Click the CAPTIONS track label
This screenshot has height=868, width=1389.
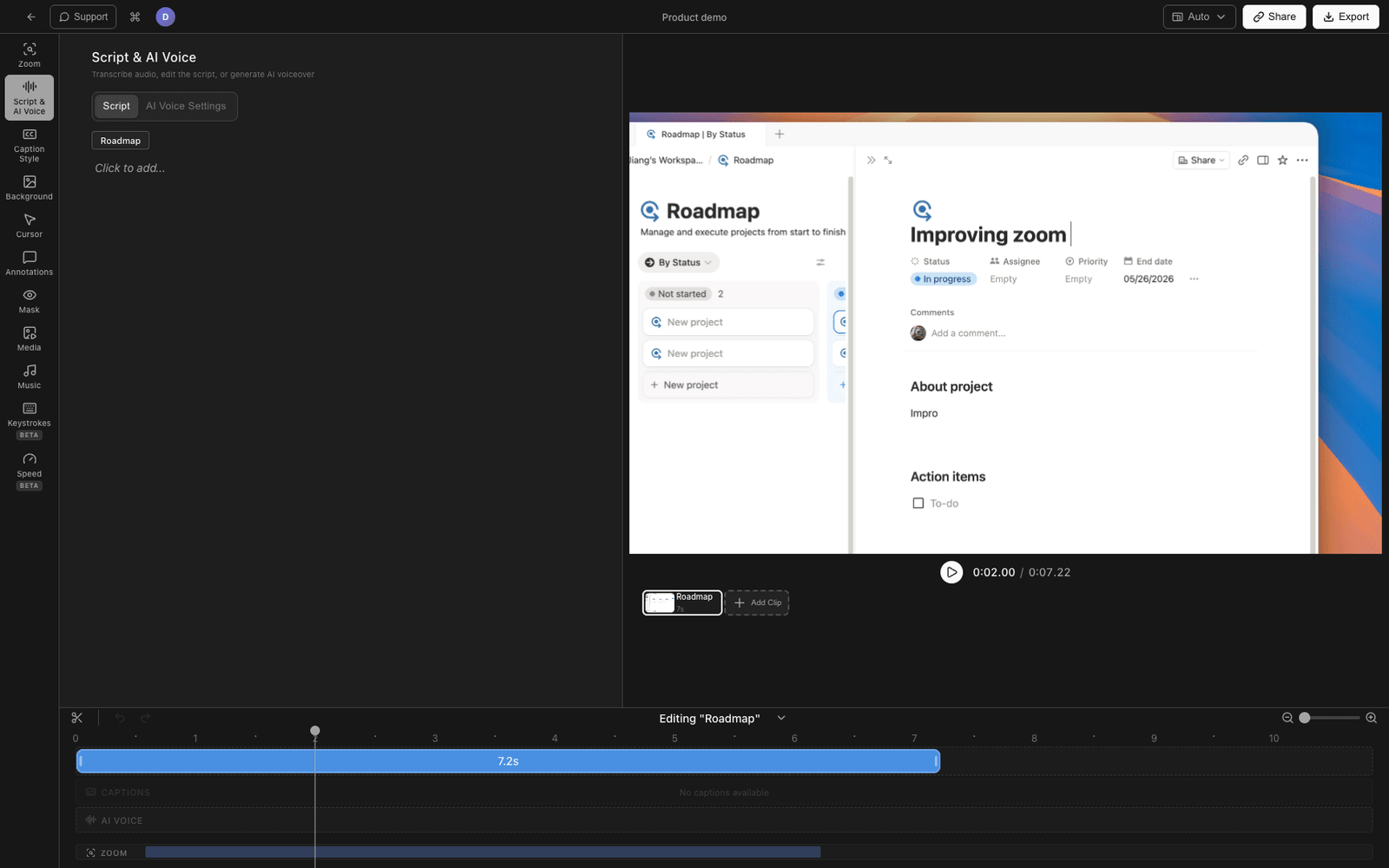click(118, 792)
